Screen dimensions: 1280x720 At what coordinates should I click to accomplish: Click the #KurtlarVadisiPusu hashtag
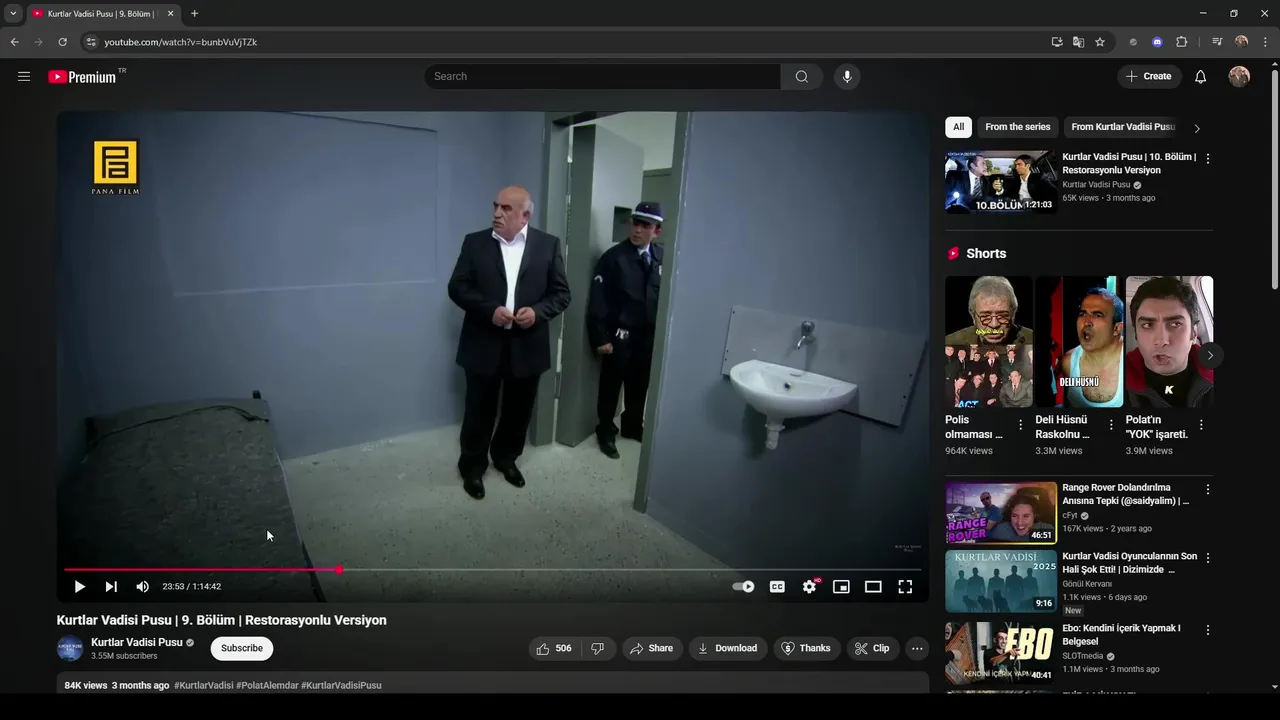coord(341,685)
